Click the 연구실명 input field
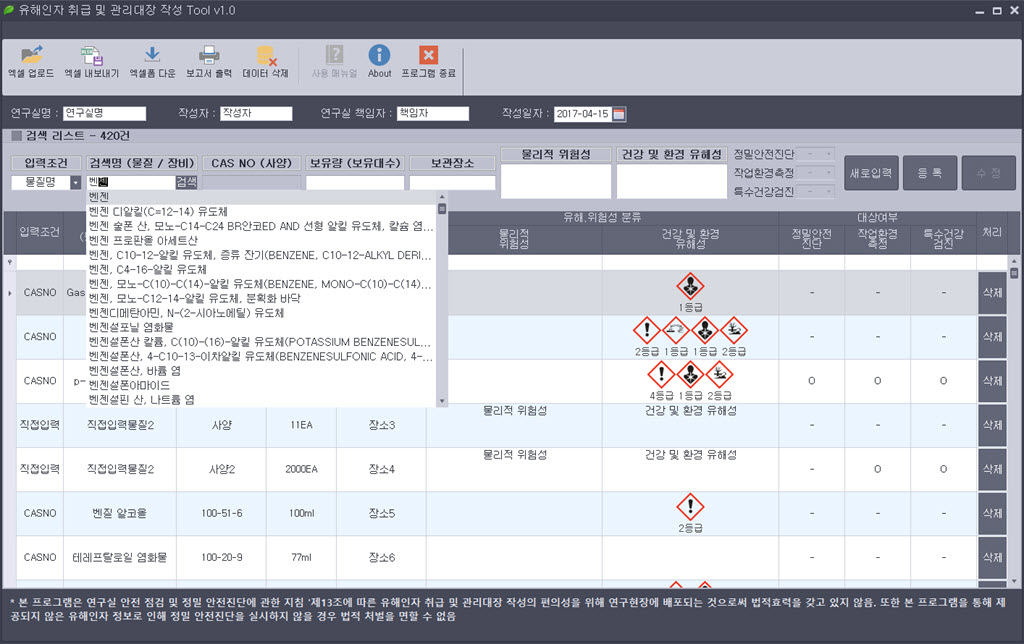Image resolution: width=1024 pixels, height=644 pixels. (104, 114)
